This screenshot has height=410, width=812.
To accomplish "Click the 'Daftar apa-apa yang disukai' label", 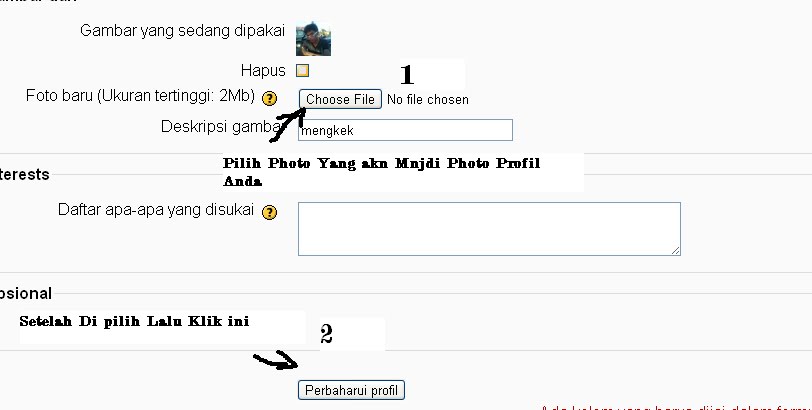I will click(x=156, y=210).
